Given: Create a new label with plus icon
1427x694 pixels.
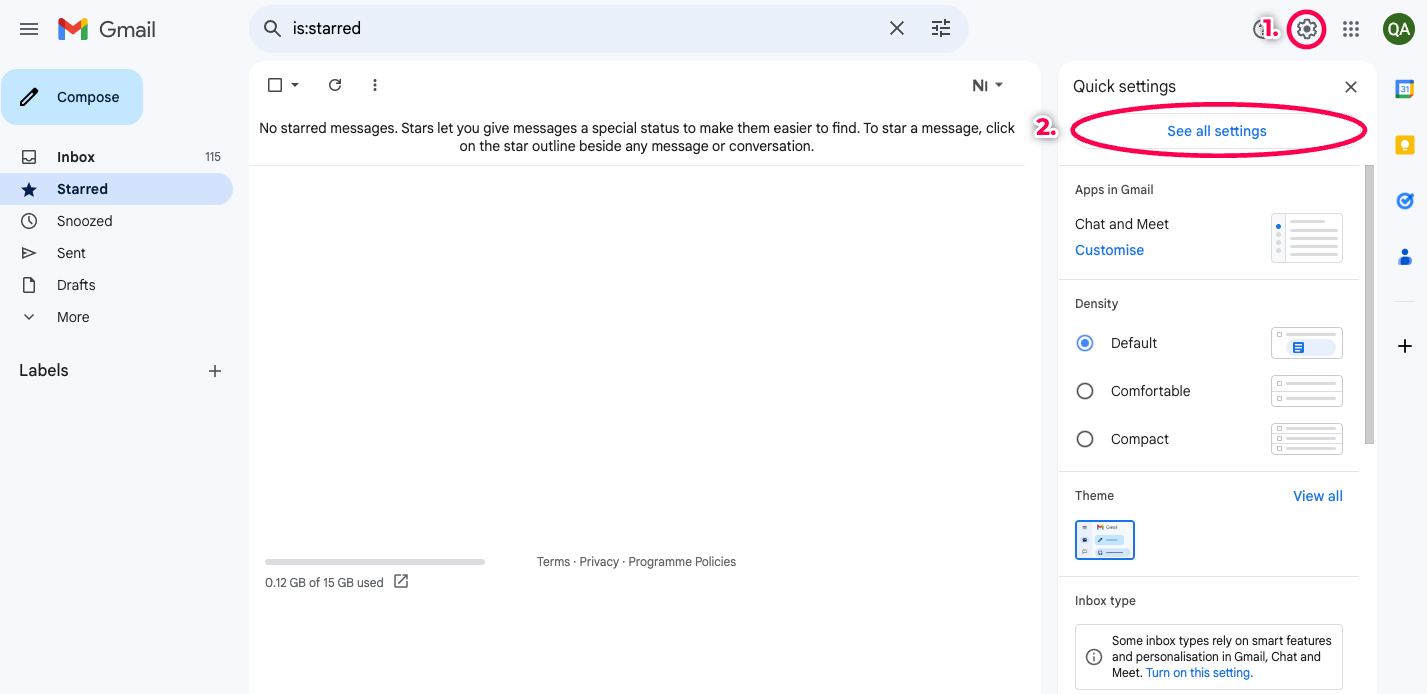Looking at the screenshot, I should [x=214, y=371].
